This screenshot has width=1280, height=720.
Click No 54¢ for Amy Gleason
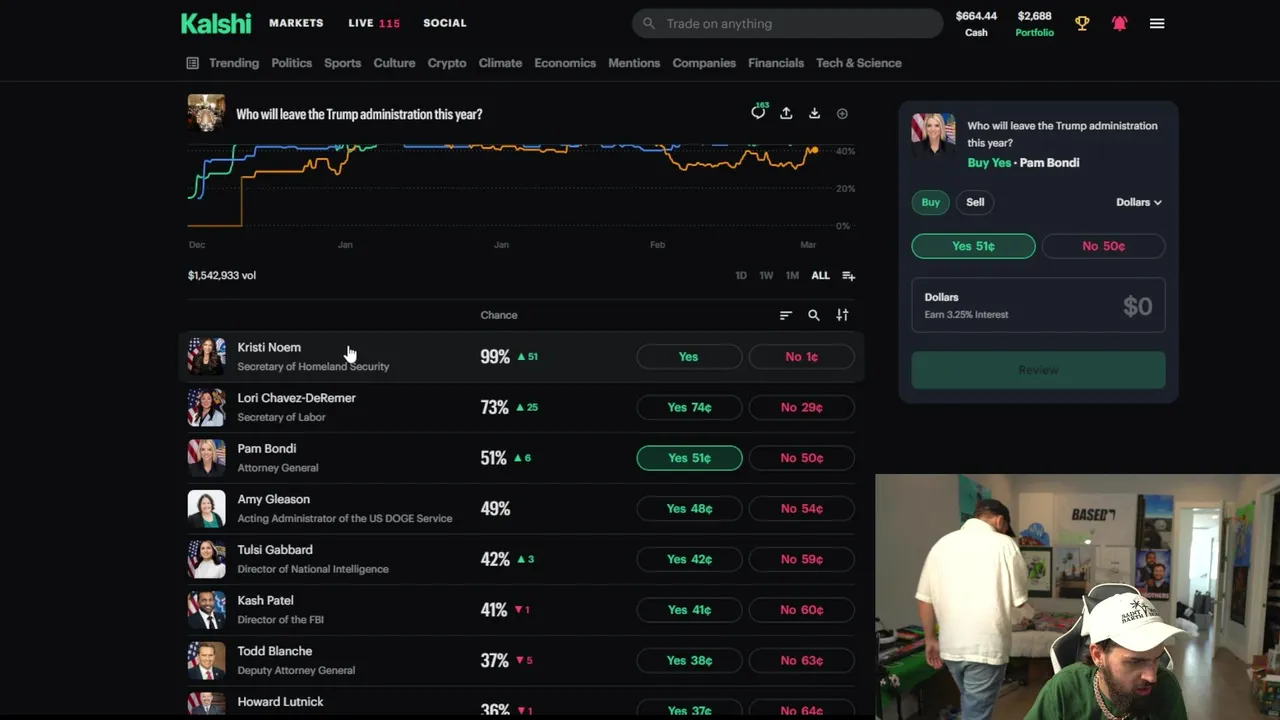pyautogui.click(x=801, y=508)
